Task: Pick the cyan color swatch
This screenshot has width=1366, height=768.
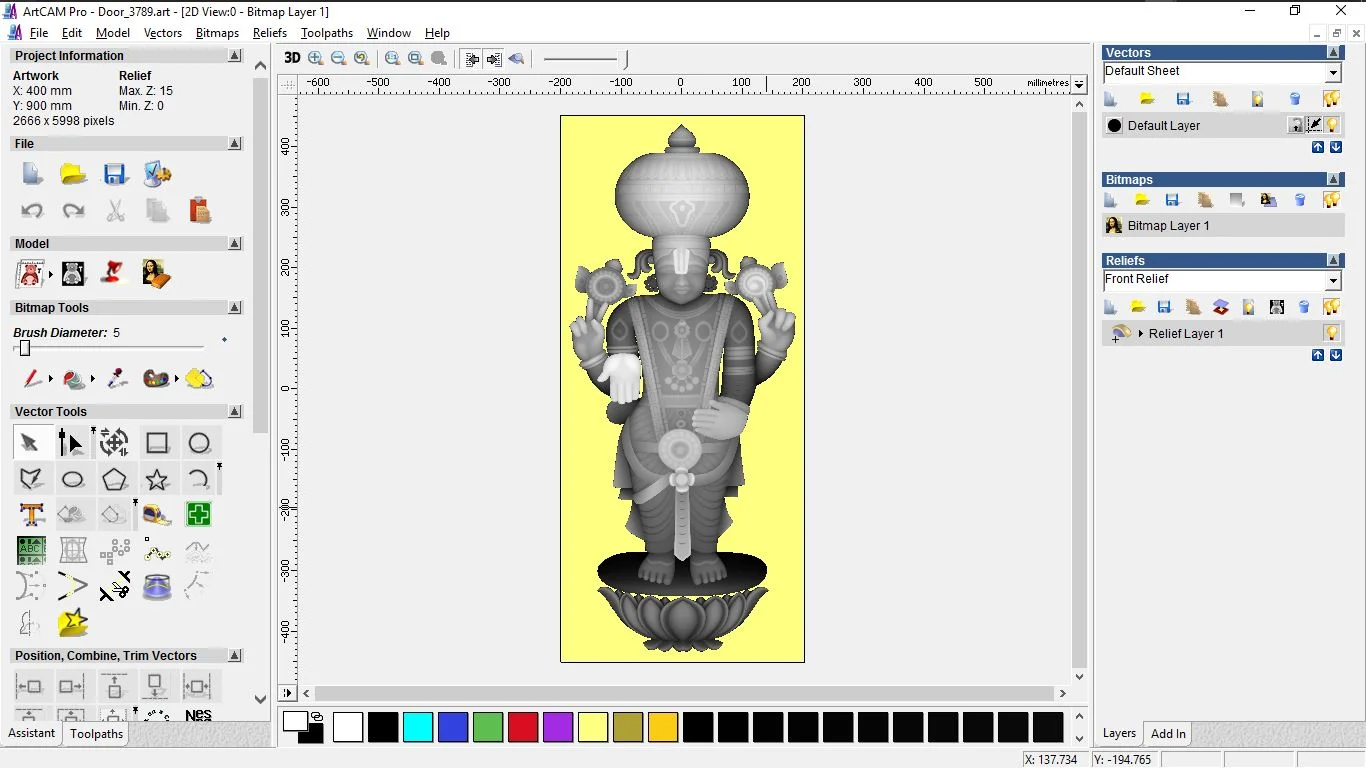Action: point(418,727)
